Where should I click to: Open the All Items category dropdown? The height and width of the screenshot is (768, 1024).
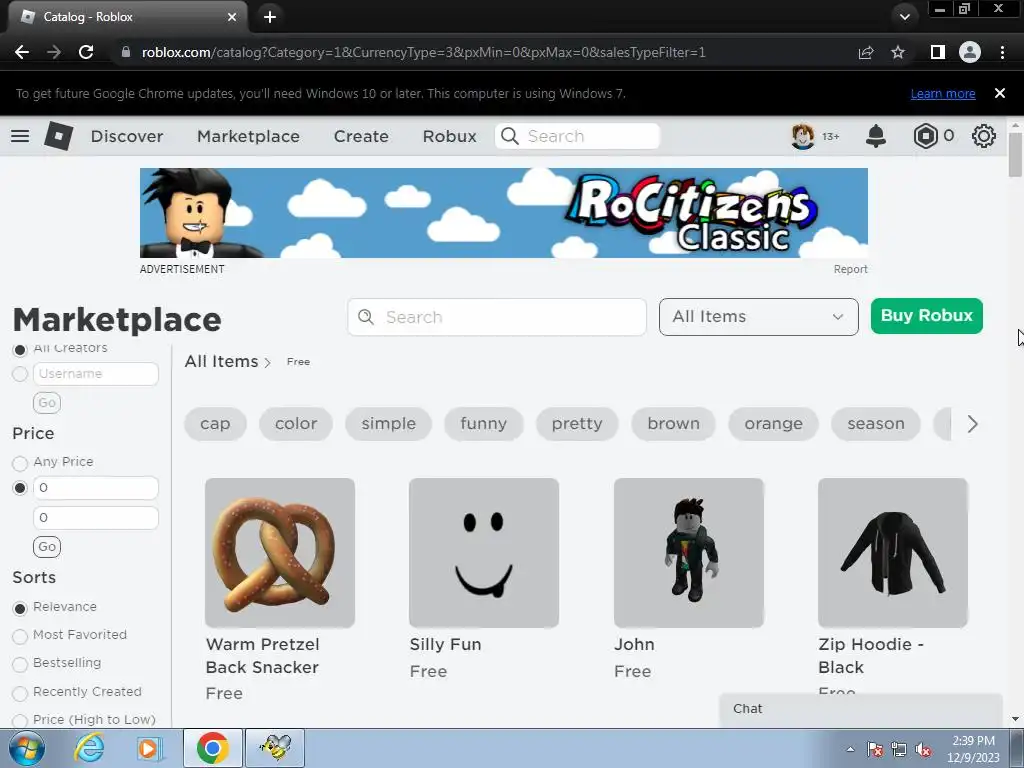click(x=758, y=317)
